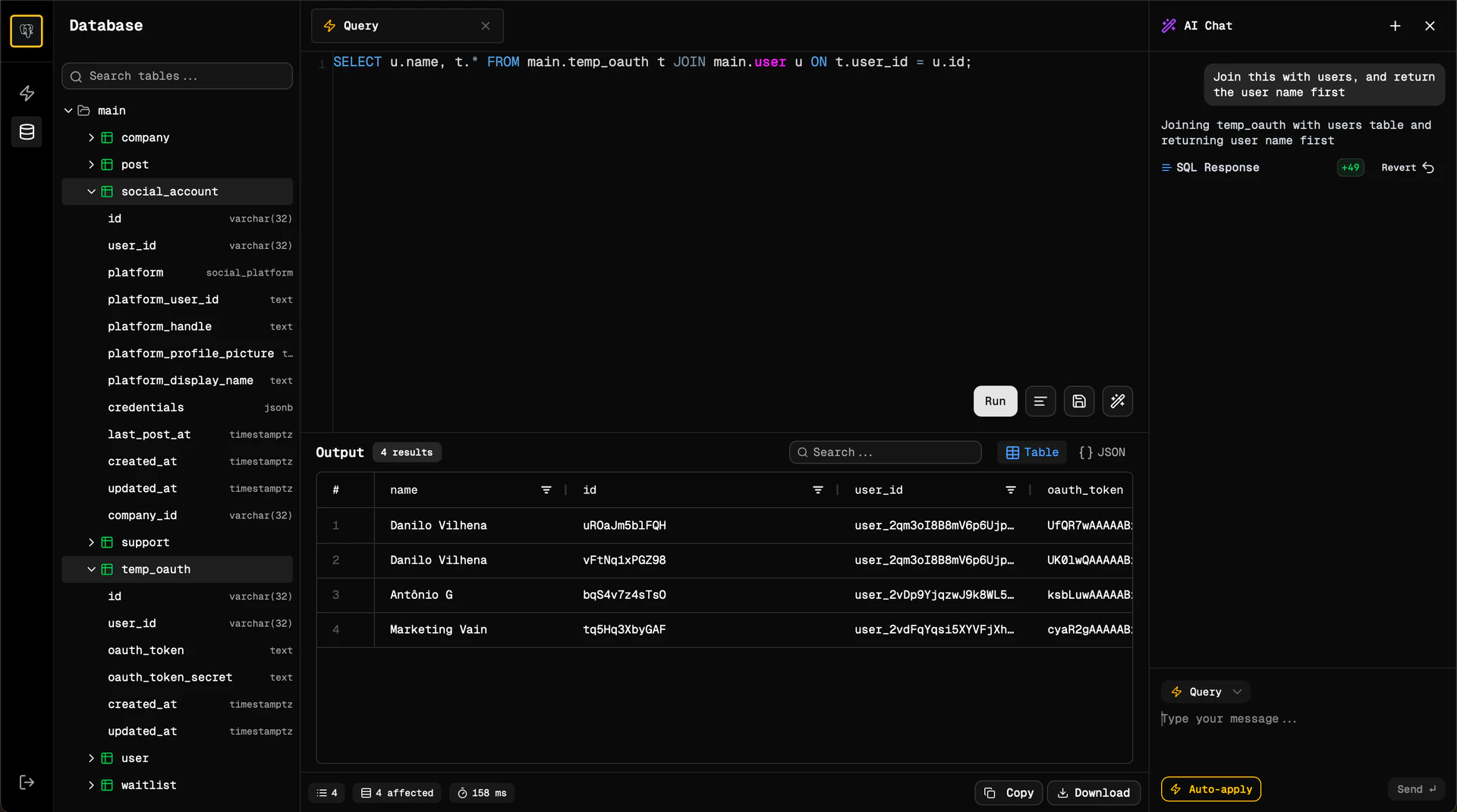The width and height of the screenshot is (1457, 812).
Task: Switch output to Table view
Action: click(x=1032, y=452)
